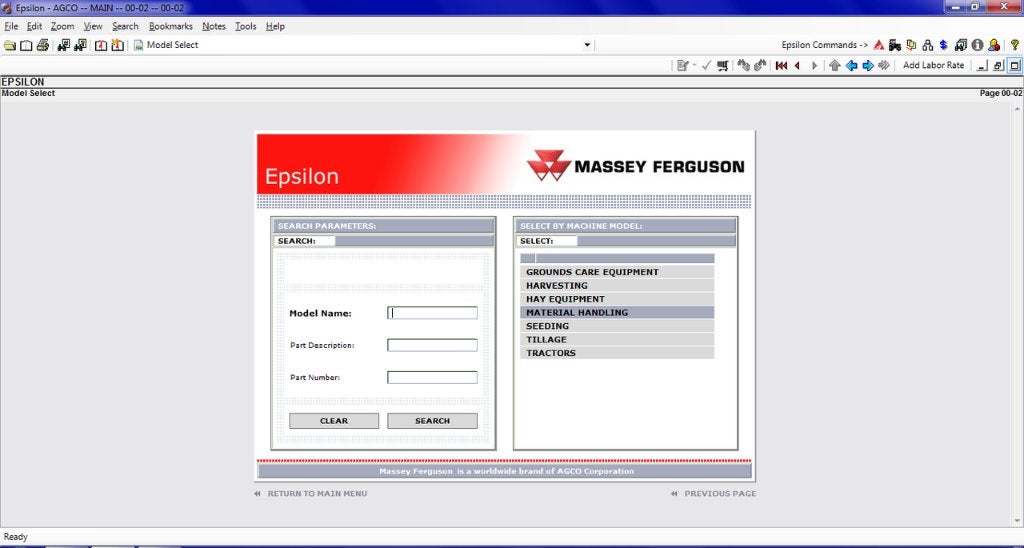Select SEEDING in model list
Screen dimensions: 1024x548
617,326
